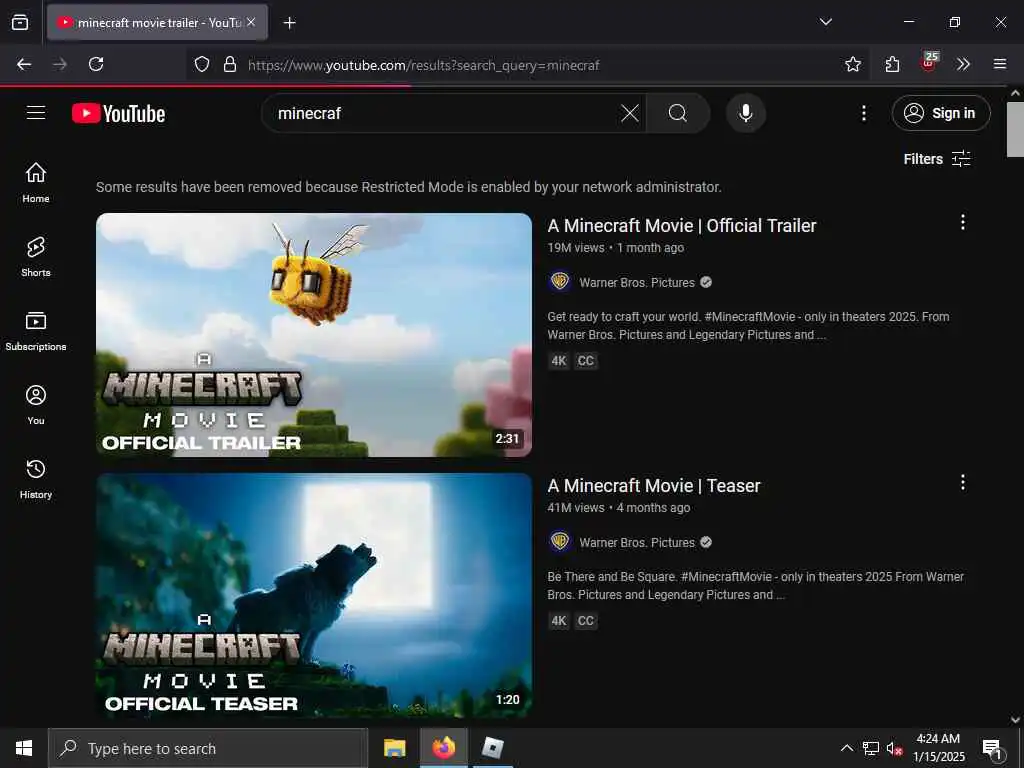Image resolution: width=1024 pixels, height=768 pixels.
Task: Open the Extensions puzzle icon
Action: click(x=892, y=64)
